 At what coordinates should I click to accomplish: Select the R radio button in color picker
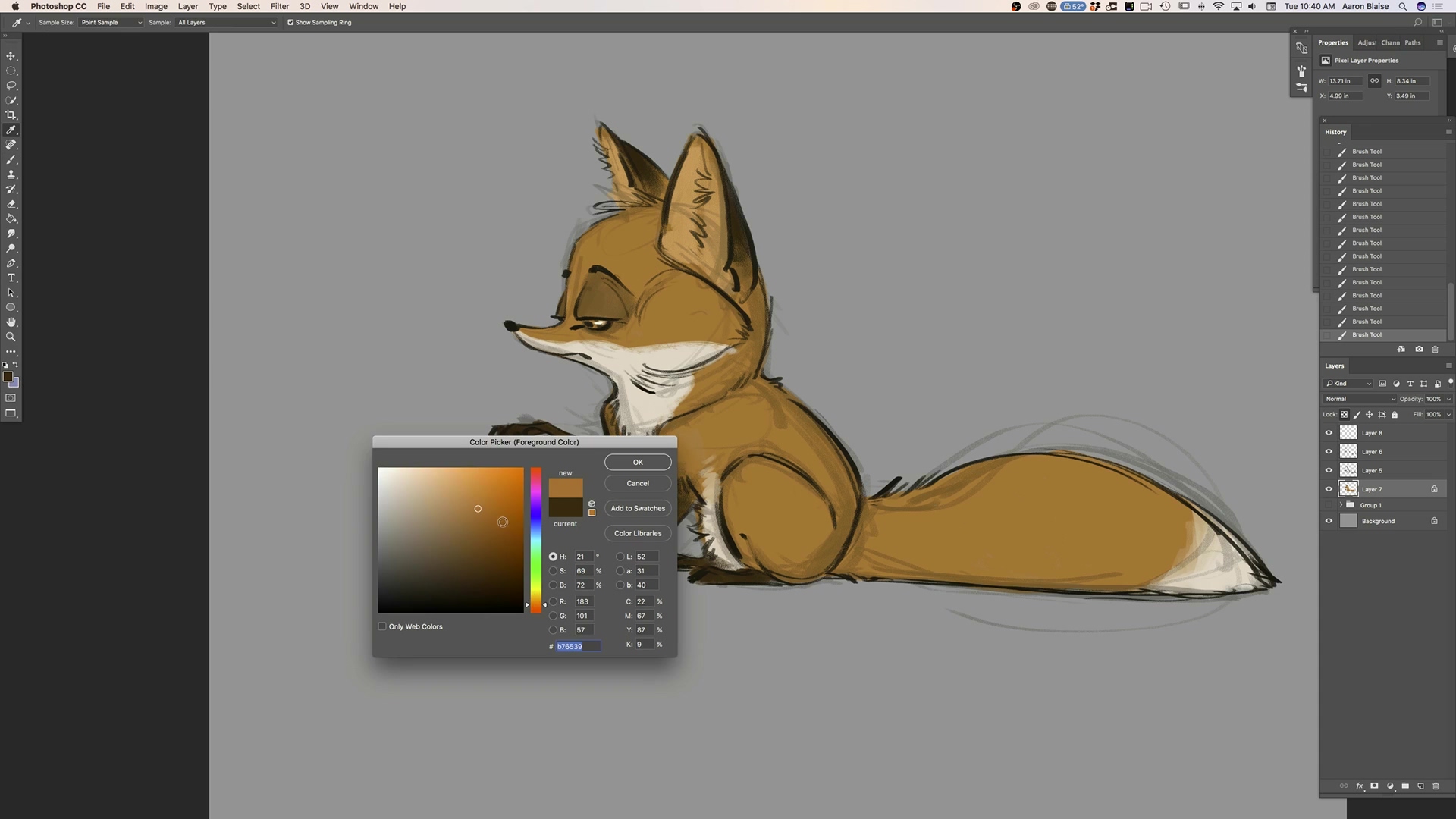coord(553,601)
